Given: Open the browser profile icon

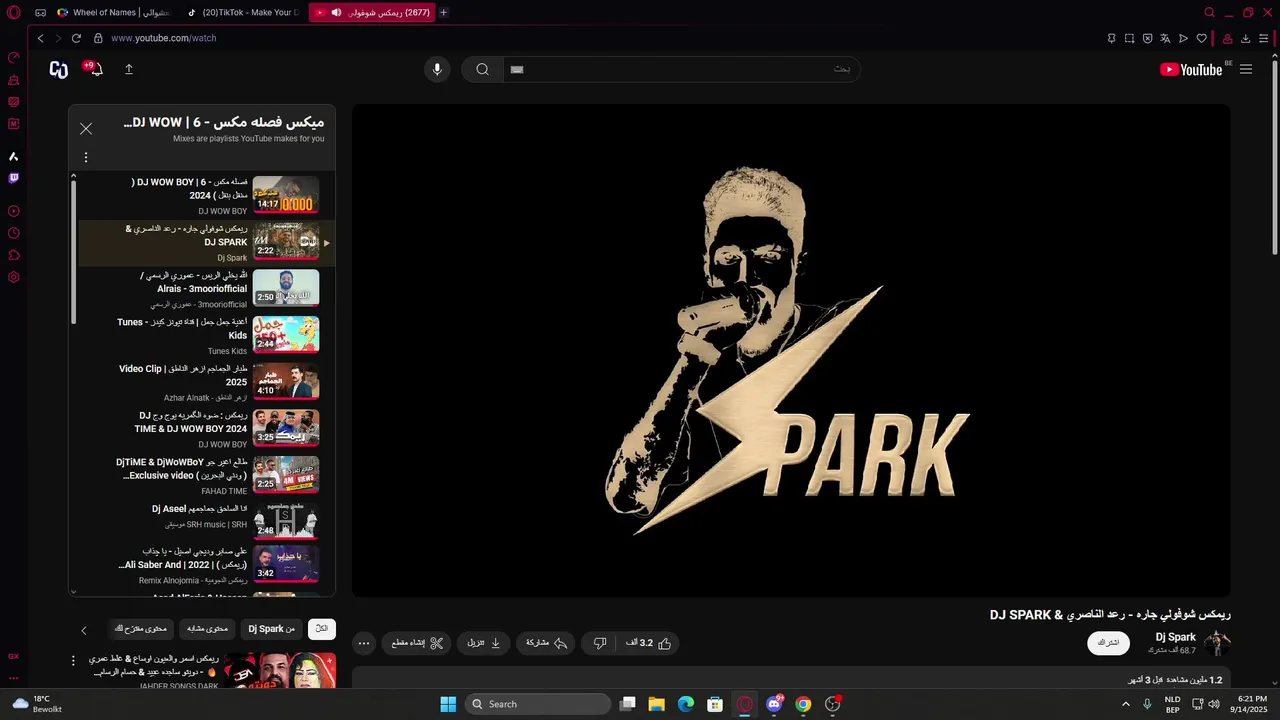Looking at the screenshot, I should pyautogui.click(x=1227, y=38).
